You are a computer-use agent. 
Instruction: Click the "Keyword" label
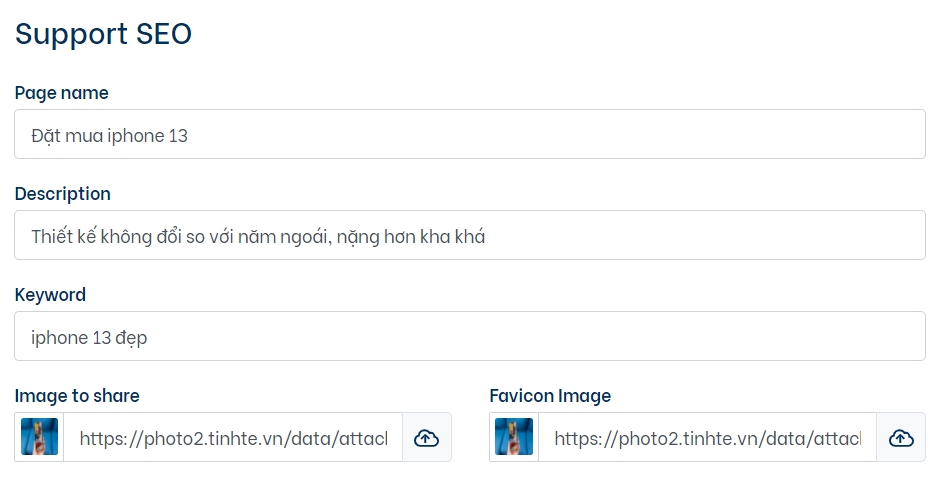click(x=51, y=295)
